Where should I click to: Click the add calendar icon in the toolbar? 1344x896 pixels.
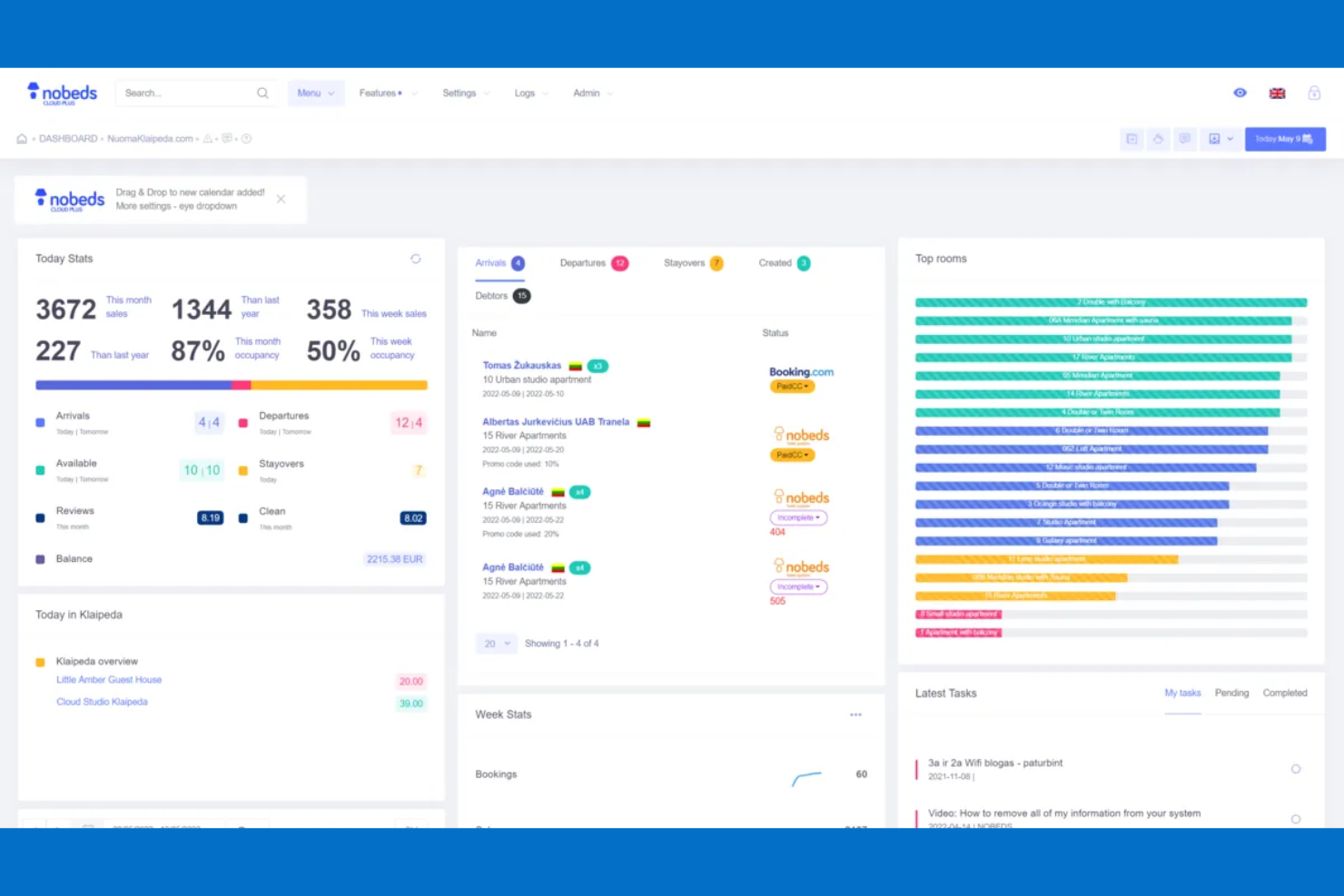coord(1132,139)
